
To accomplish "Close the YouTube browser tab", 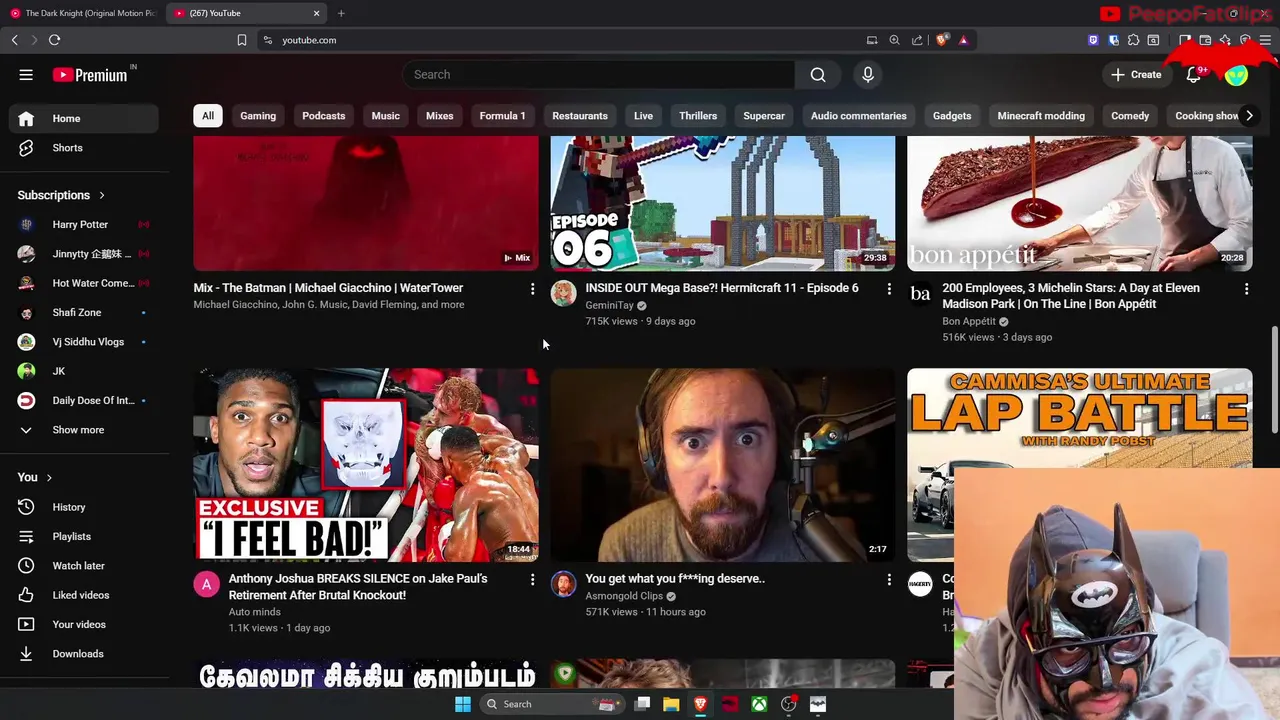I will tap(317, 13).
